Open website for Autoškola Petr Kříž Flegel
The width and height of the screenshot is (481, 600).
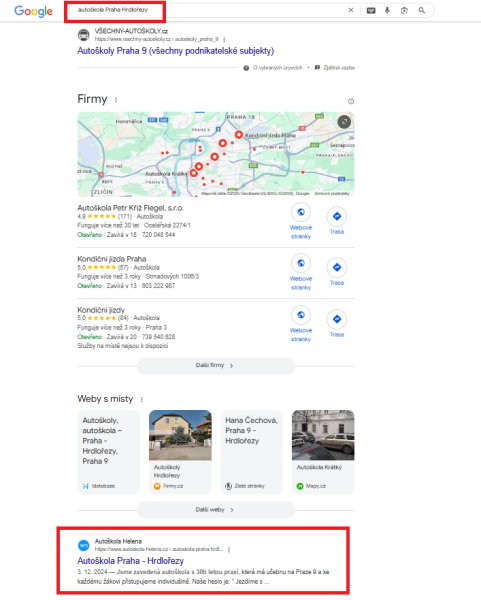point(301,221)
